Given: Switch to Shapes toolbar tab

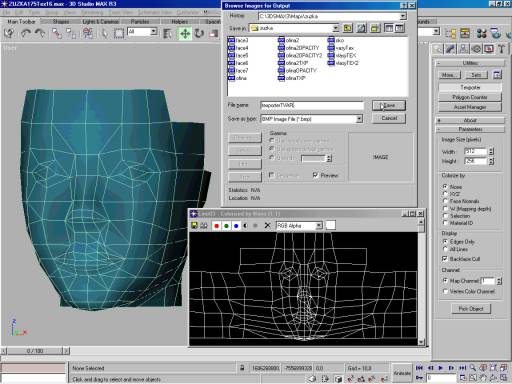Looking at the screenshot, I should (61, 22).
